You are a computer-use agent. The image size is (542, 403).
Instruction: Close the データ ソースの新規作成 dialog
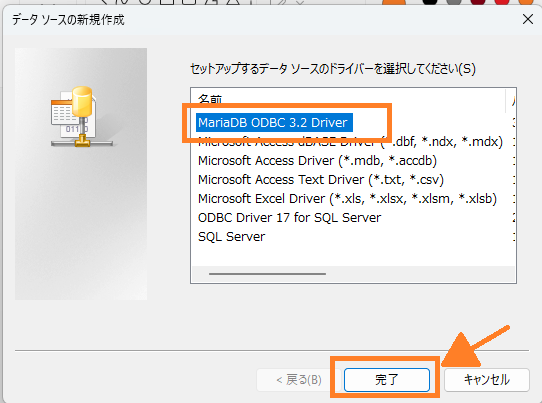tap(528, 19)
